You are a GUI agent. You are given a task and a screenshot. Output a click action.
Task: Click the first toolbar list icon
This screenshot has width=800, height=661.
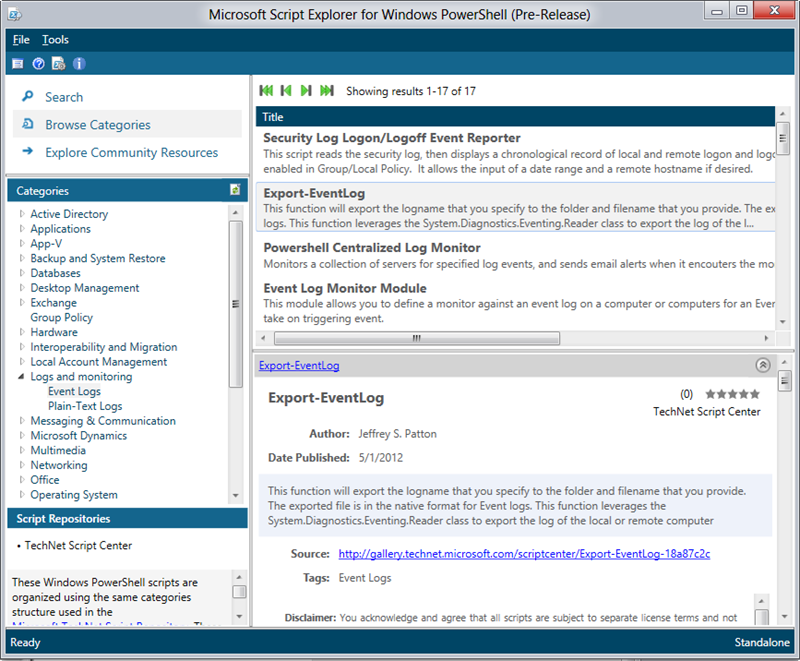tap(18, 64)
